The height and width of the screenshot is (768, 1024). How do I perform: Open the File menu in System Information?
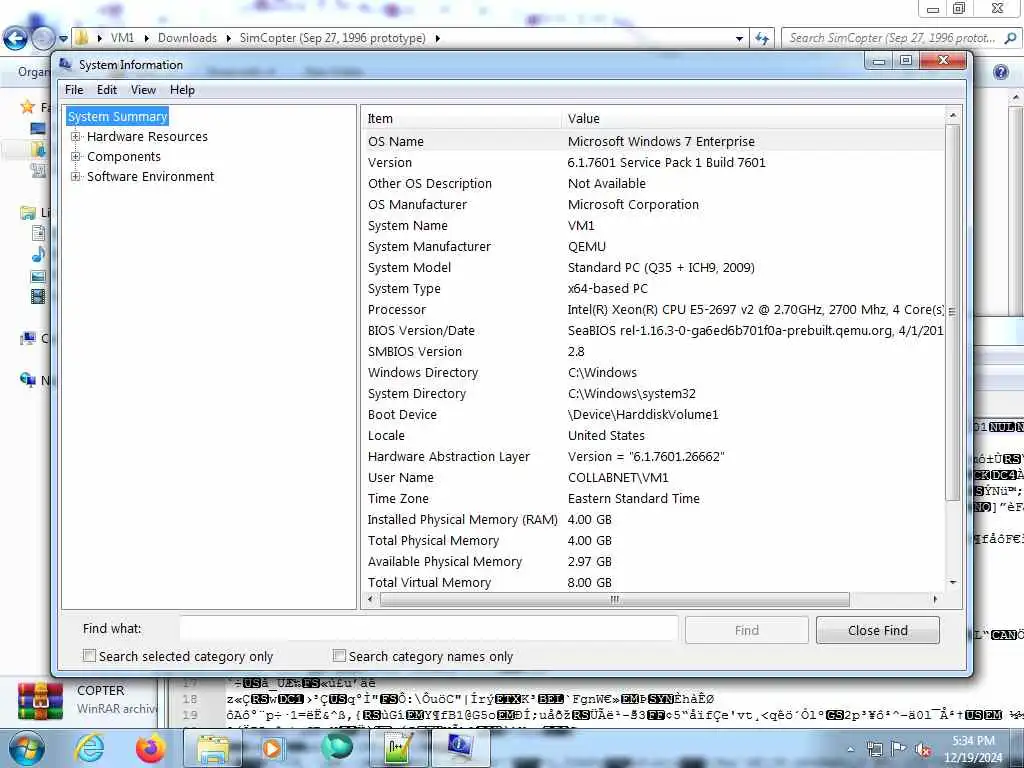coord(74,90)
